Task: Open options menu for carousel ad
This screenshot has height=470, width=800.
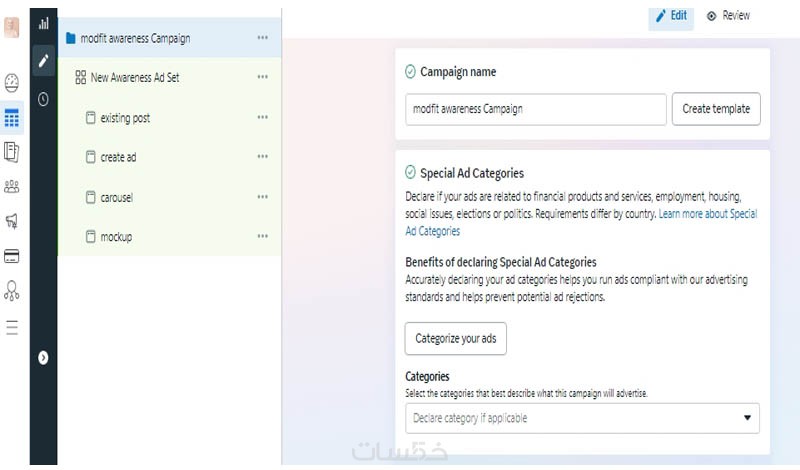Action: tap(262, 197)
